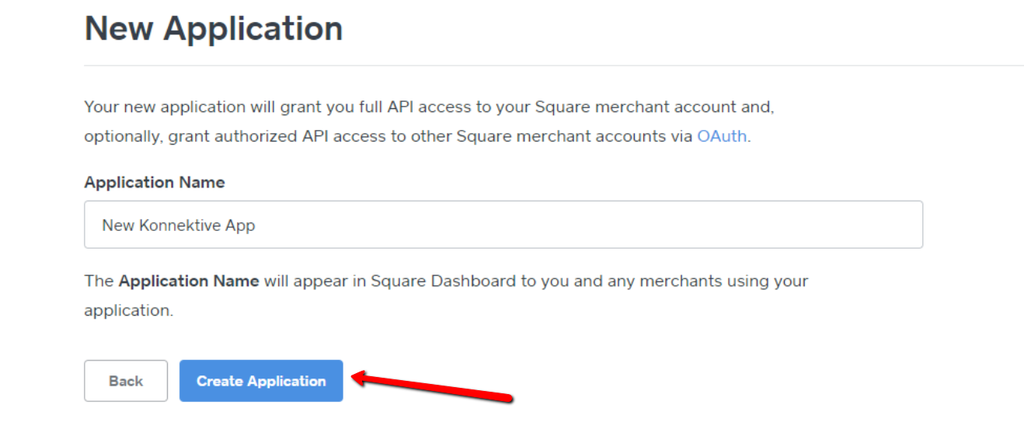Screen dimensions: 1024x444
Task: Click the 'New Konnektive App' text in field
Action: click(178, 226)
